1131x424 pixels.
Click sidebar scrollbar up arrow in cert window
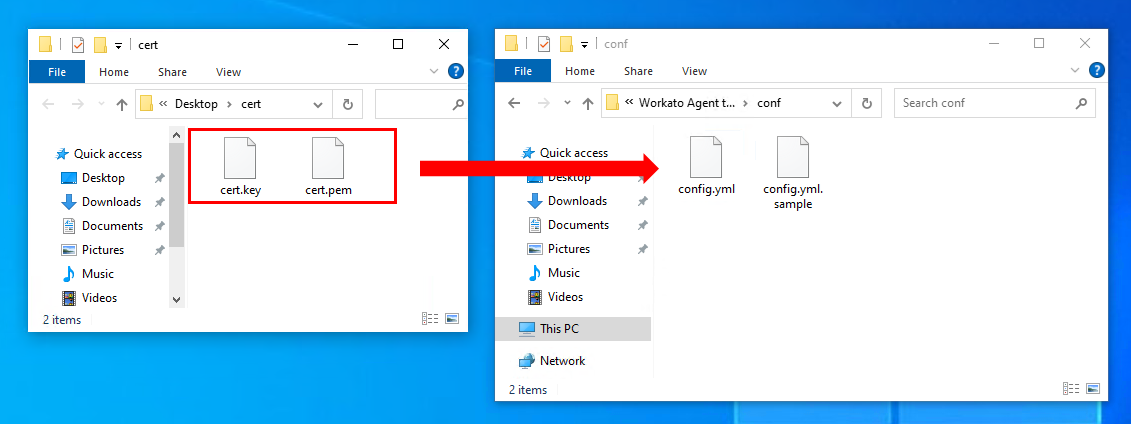click(x=177, y=135)
